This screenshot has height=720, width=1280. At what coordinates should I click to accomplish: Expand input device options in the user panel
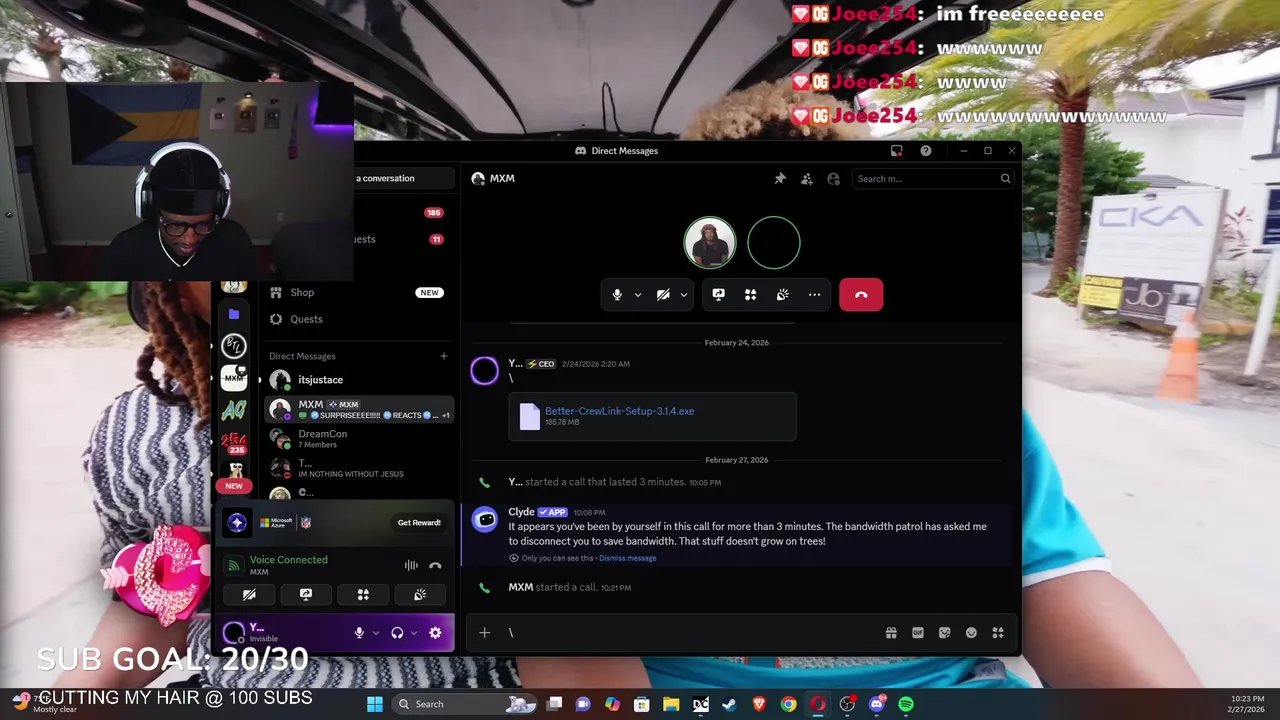(376, 633)
